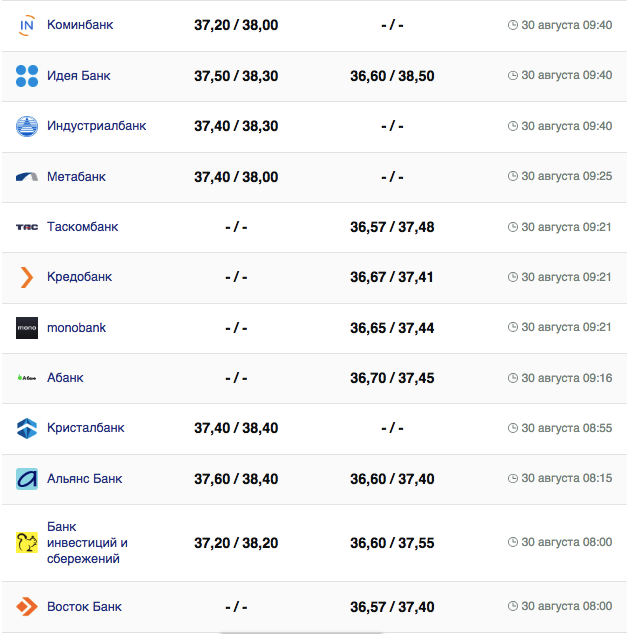The image size is (629, 634).
Task: Follow the Альянс Банк link
Action: (x=85, y=479)
